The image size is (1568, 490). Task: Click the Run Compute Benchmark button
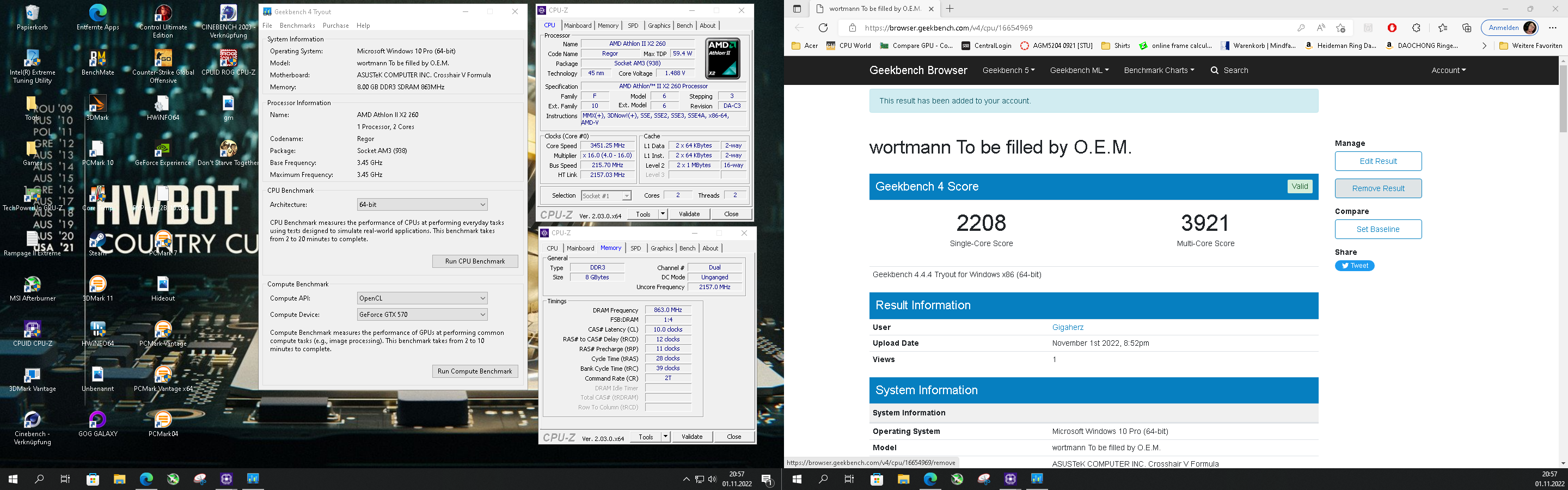point(475,371)
